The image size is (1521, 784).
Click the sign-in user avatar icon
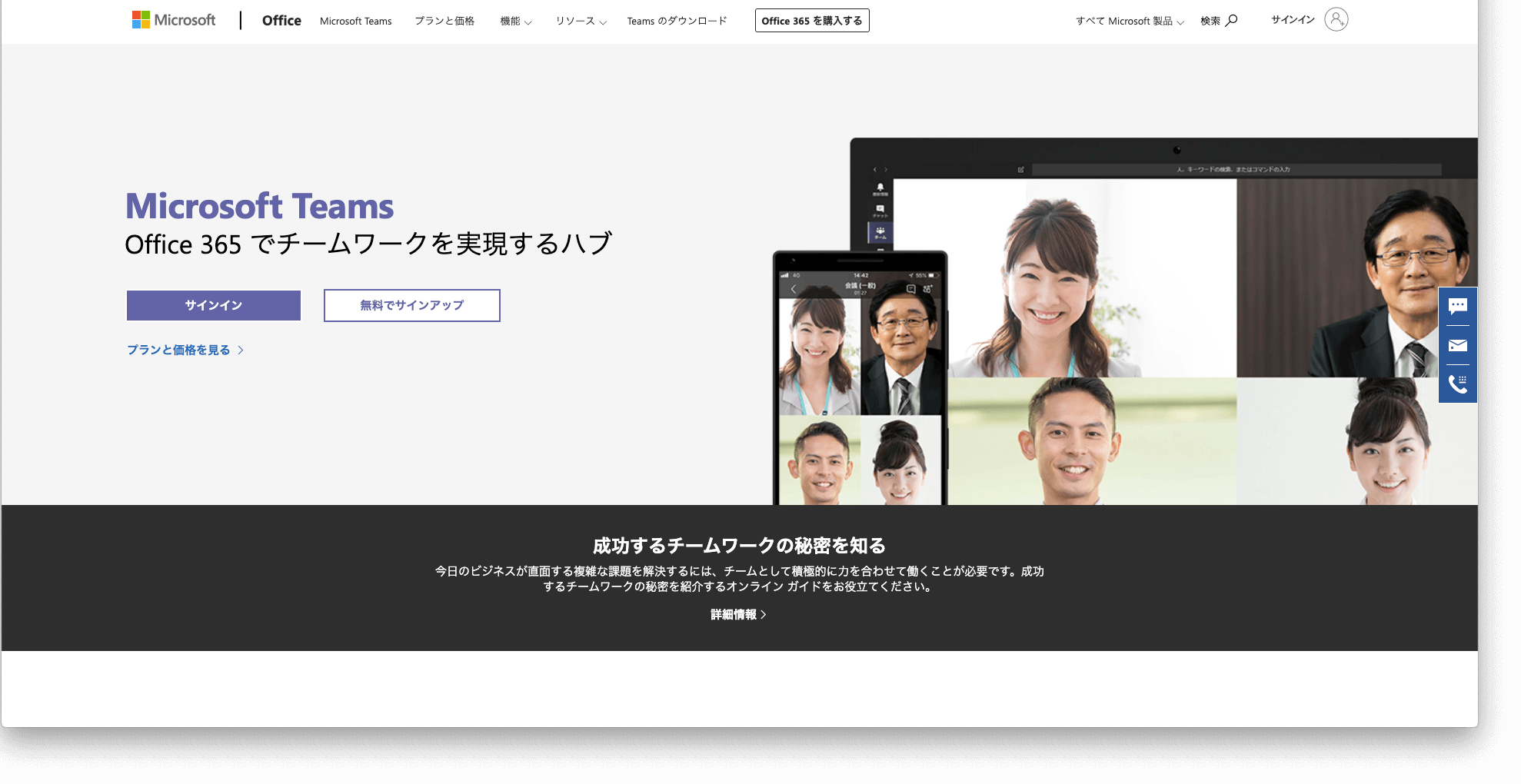1336,20
